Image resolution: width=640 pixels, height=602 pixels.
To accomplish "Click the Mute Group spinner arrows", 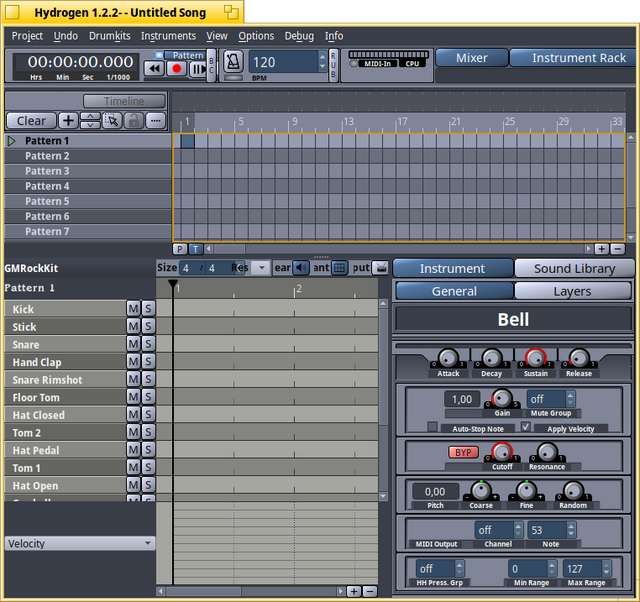I will pyautogui.click(x=571, y=399).
